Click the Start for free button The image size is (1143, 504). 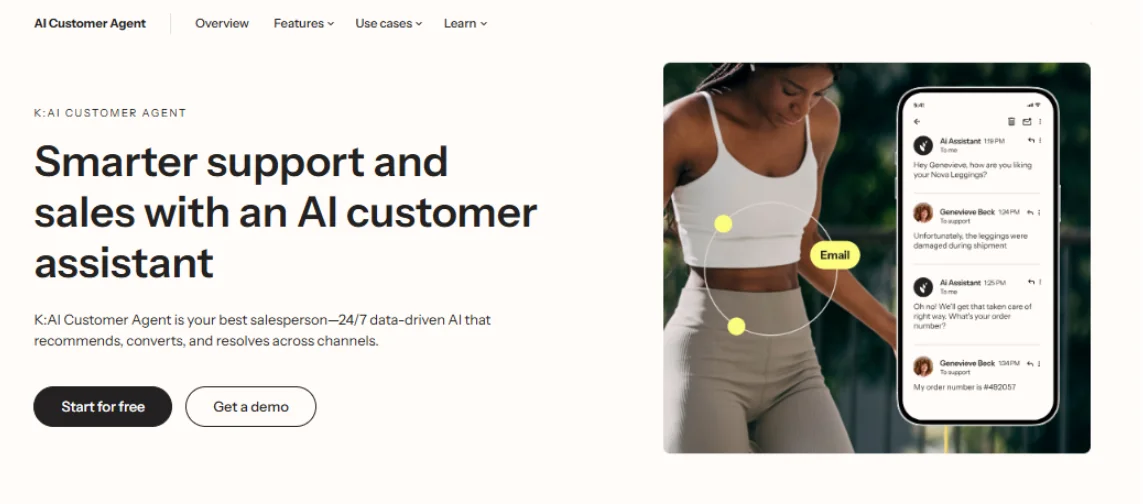[x=103, y=406]
